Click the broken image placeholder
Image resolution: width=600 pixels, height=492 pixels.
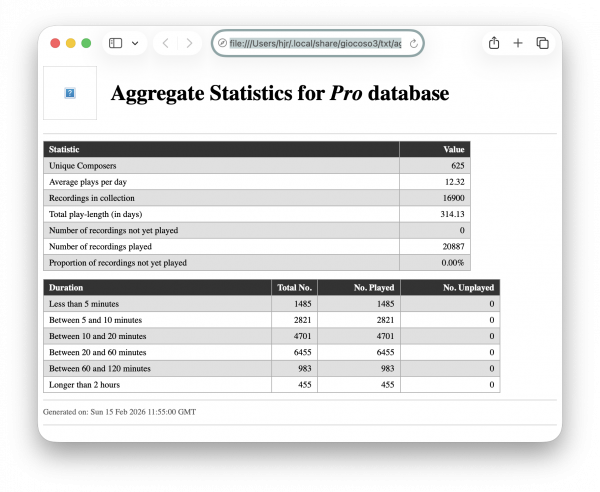click(x=70, y=93)
